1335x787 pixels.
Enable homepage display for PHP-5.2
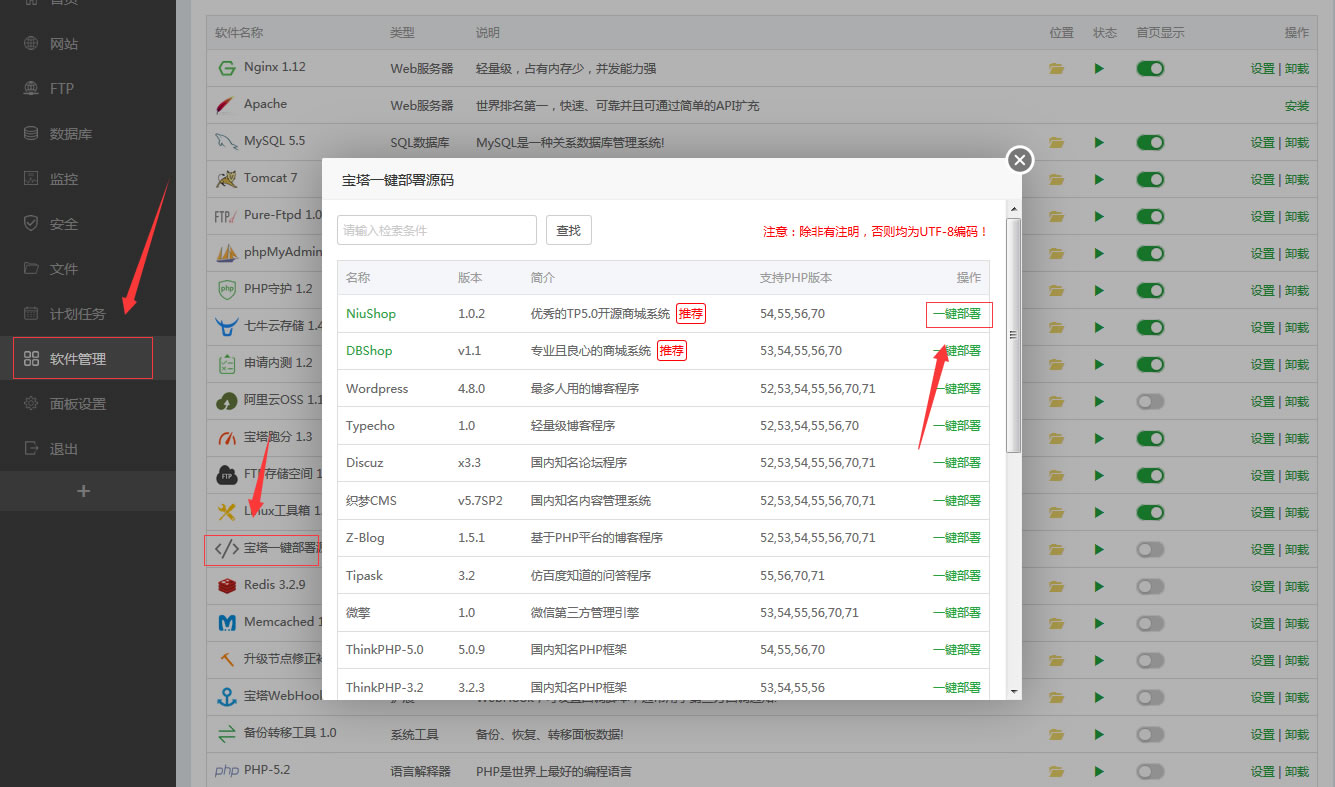click(1151, 771)
